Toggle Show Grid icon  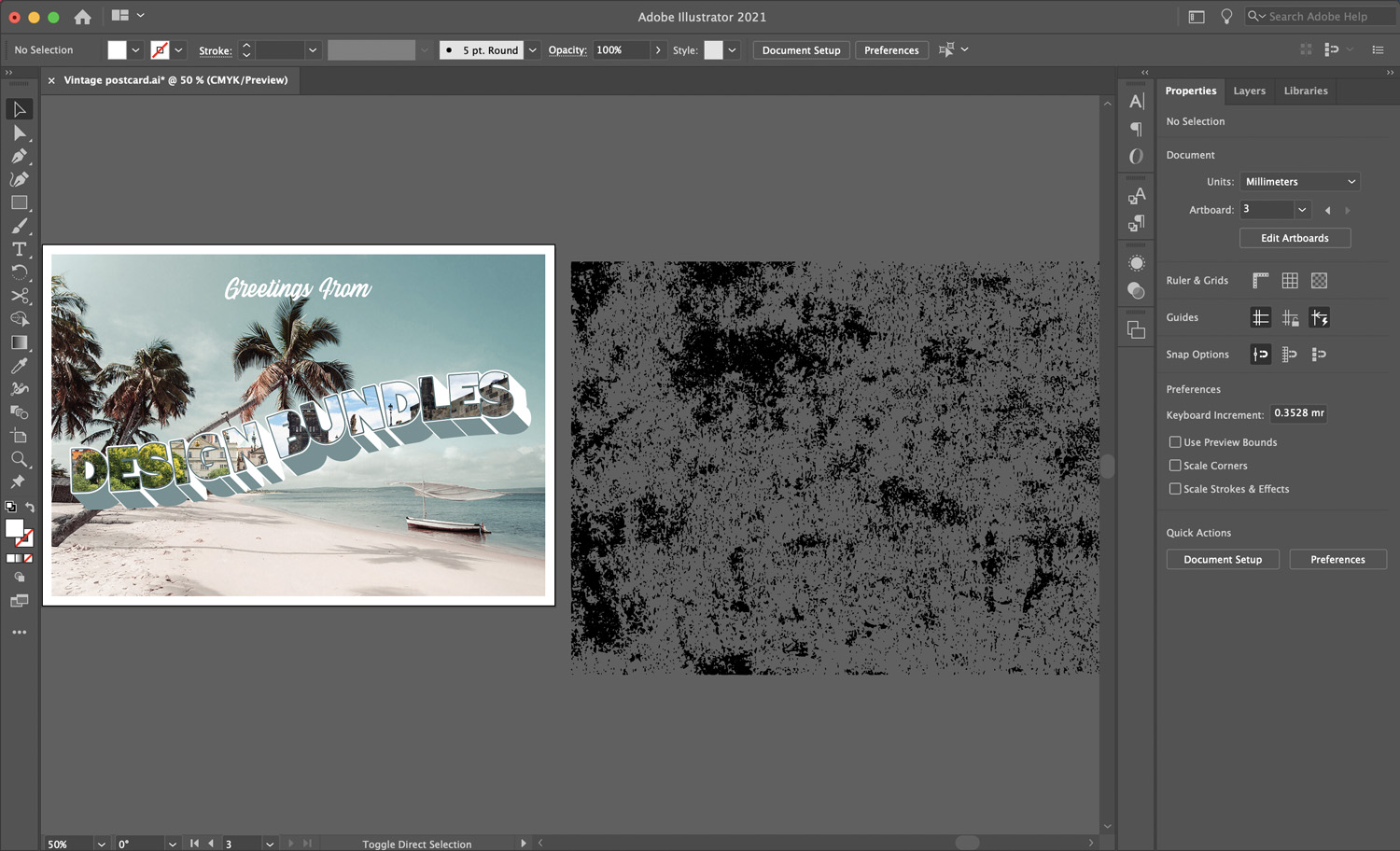tap(1290, 280)
